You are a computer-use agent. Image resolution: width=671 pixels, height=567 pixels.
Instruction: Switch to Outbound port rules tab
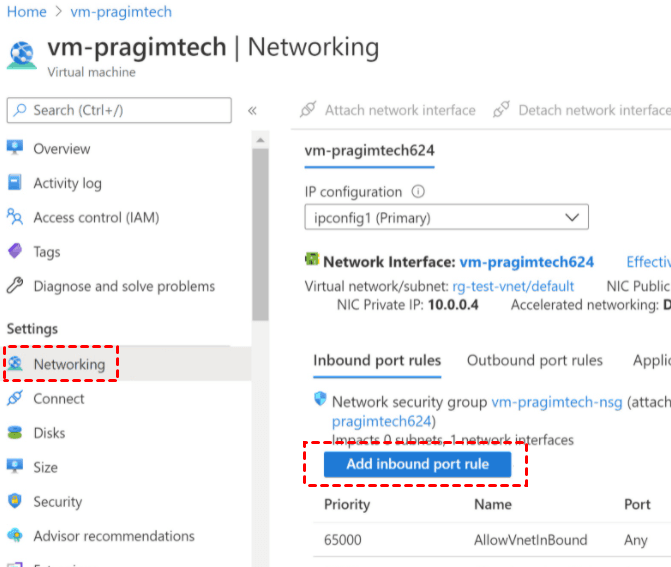[x=535, y=361]
